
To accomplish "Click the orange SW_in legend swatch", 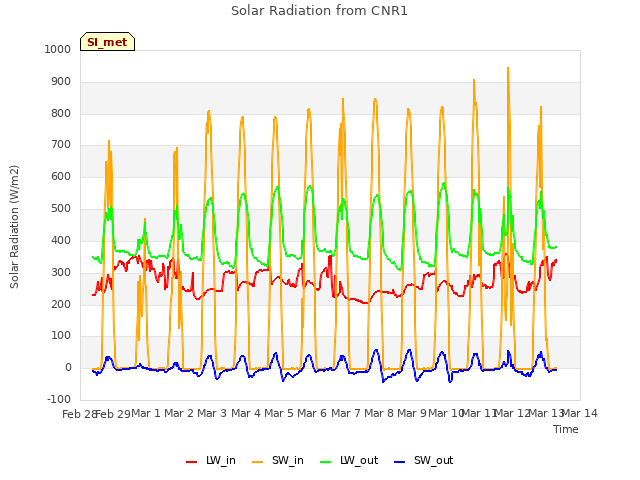I will click(258, 462).
